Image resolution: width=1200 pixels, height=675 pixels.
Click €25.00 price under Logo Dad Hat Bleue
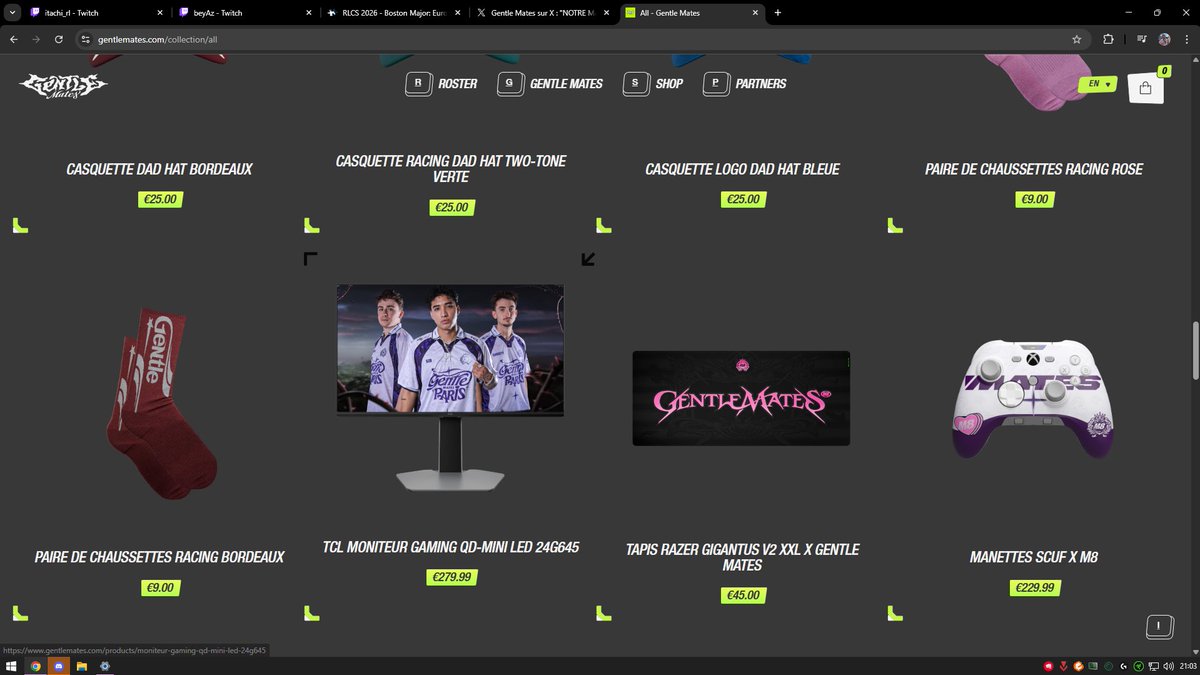click(x=743, y=199)
